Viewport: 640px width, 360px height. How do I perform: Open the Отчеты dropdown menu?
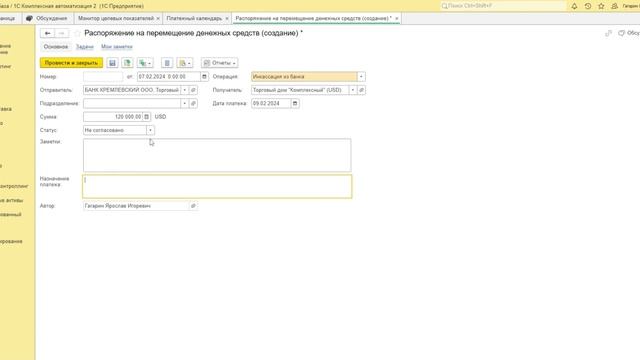point(220,63)
